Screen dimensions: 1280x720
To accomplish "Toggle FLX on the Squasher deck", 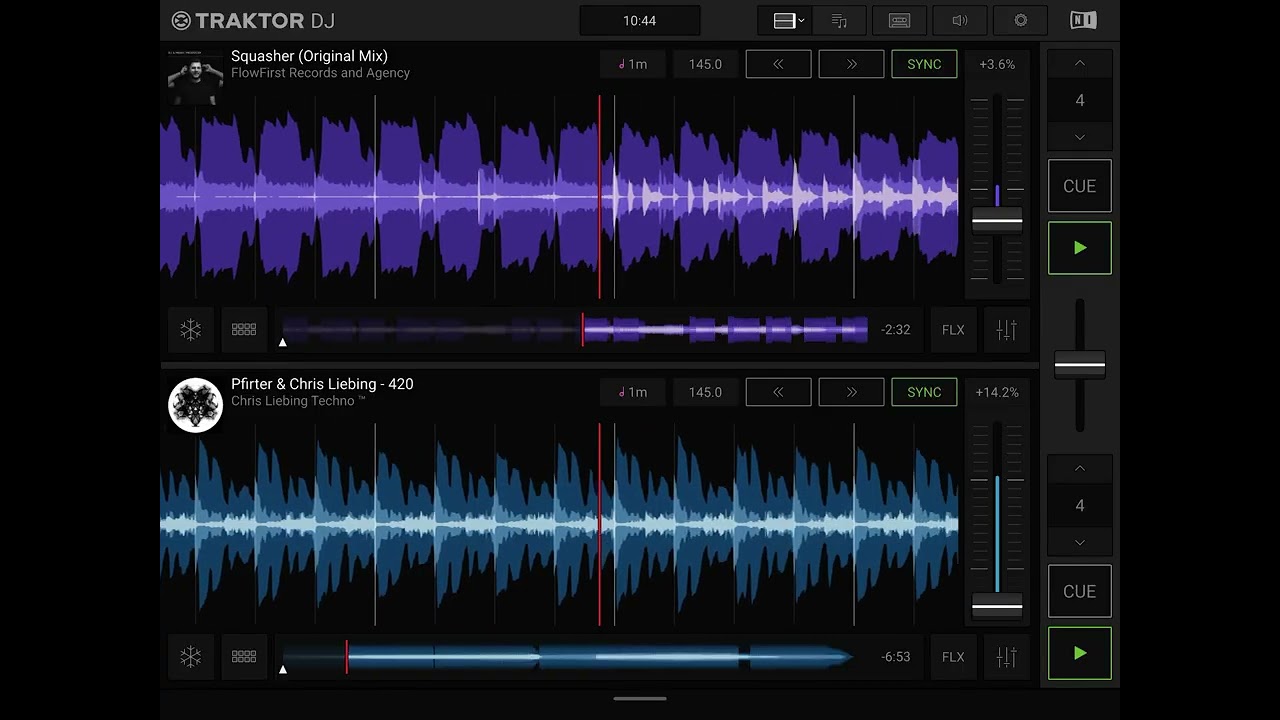I will click(x=953, y=329).
